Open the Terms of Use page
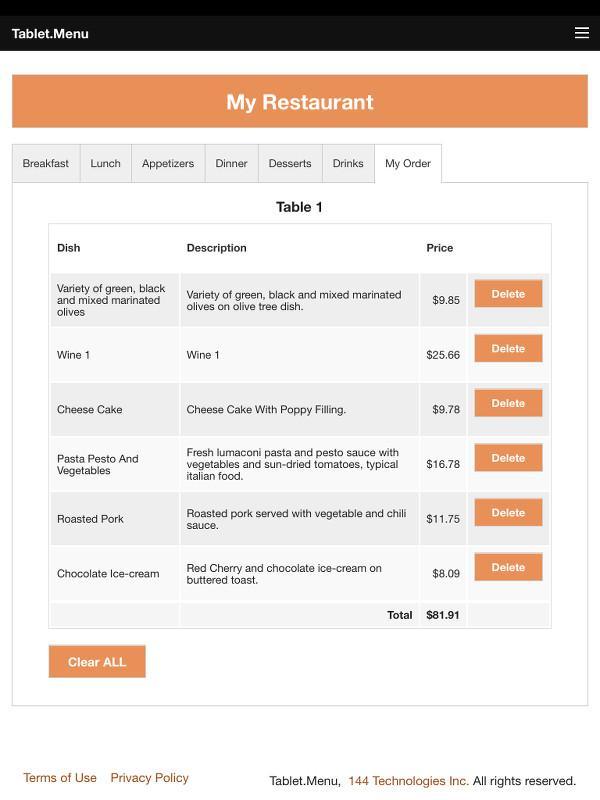The image size is (600, 800). 59,777
